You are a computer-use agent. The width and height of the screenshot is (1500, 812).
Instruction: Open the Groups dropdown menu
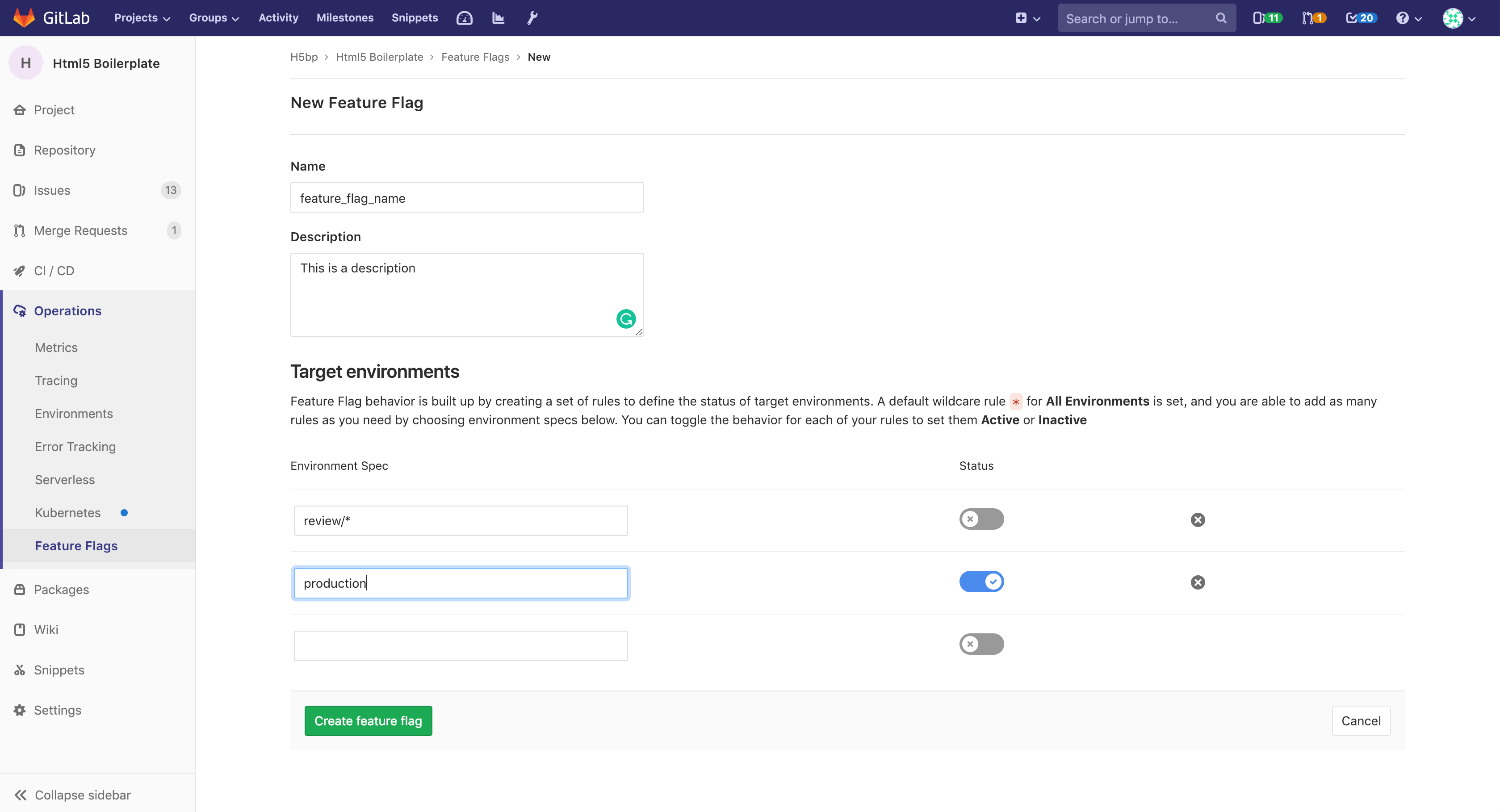click(212, 18)
